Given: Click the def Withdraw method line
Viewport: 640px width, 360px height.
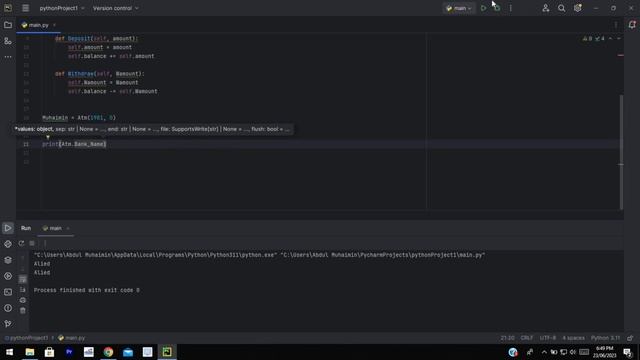Looking at the screenshot, I should point(100,74).
